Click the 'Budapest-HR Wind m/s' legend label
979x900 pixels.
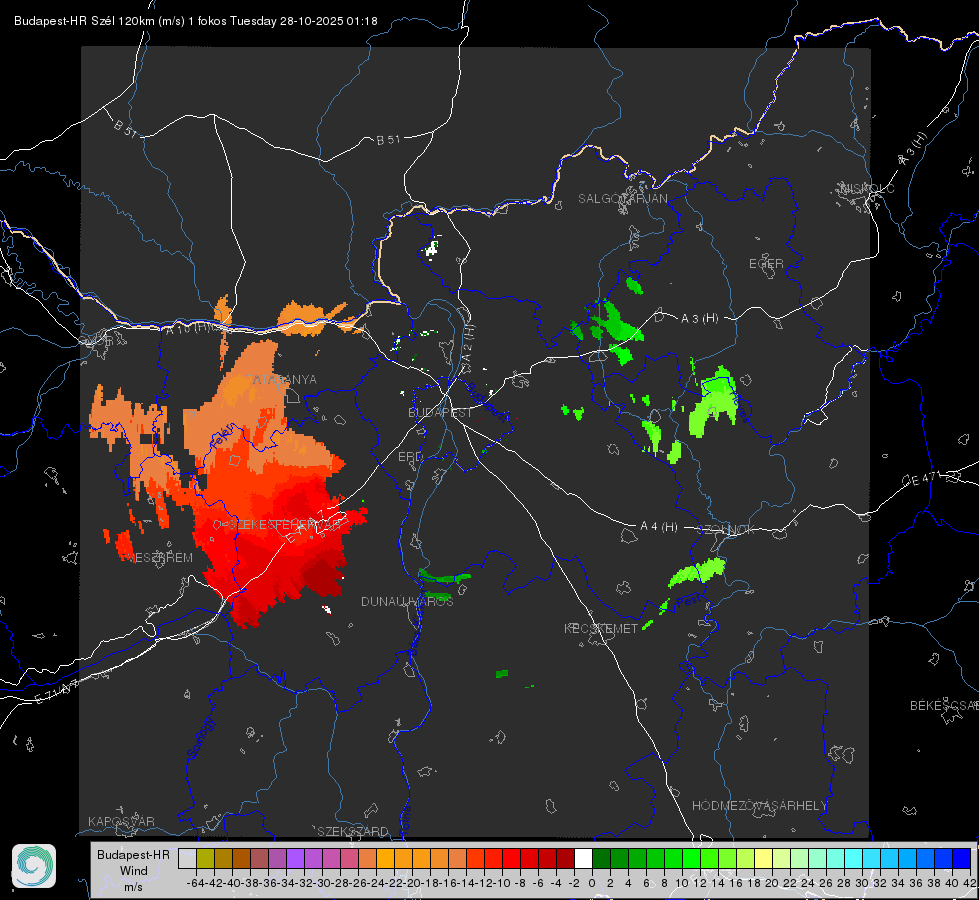134,870
